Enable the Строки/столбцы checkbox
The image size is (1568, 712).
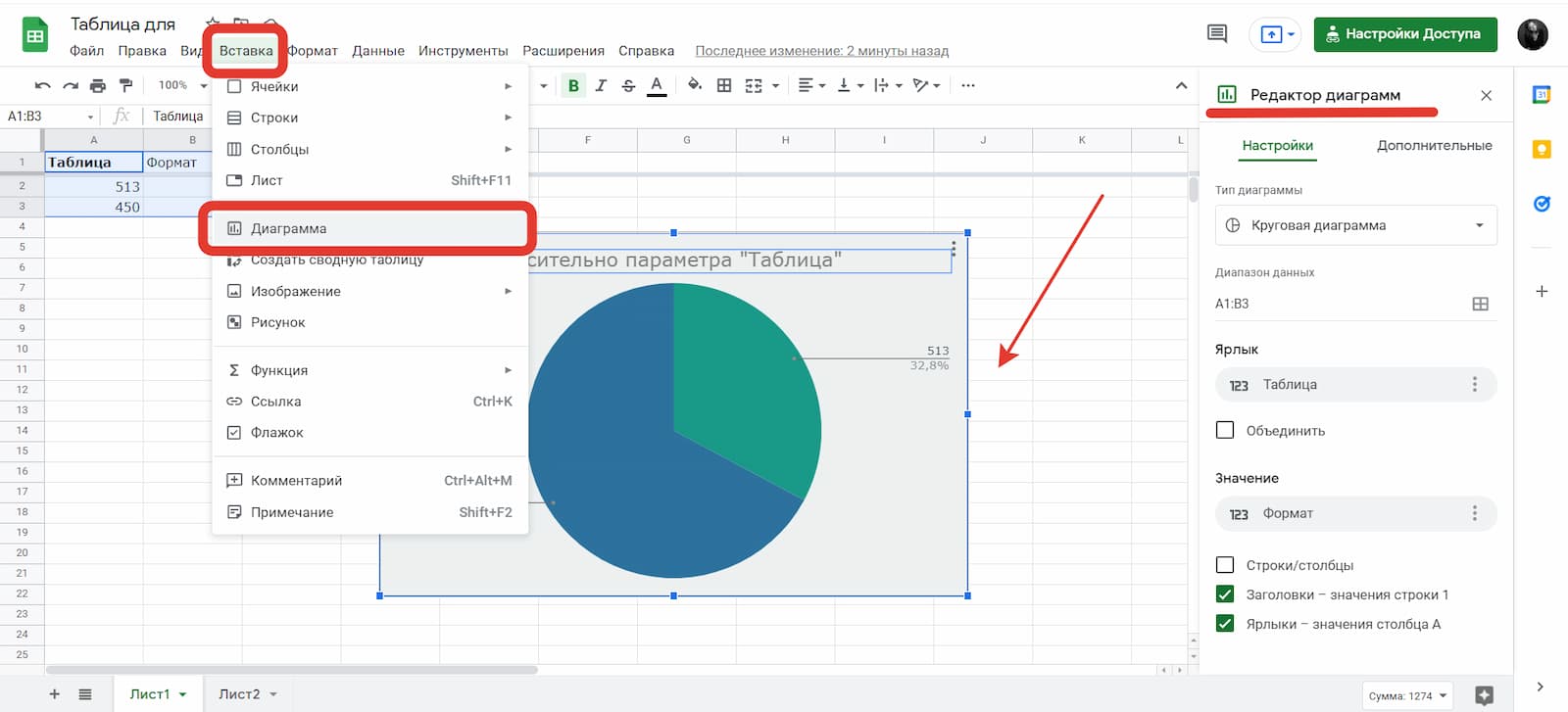pos(1225,565)
